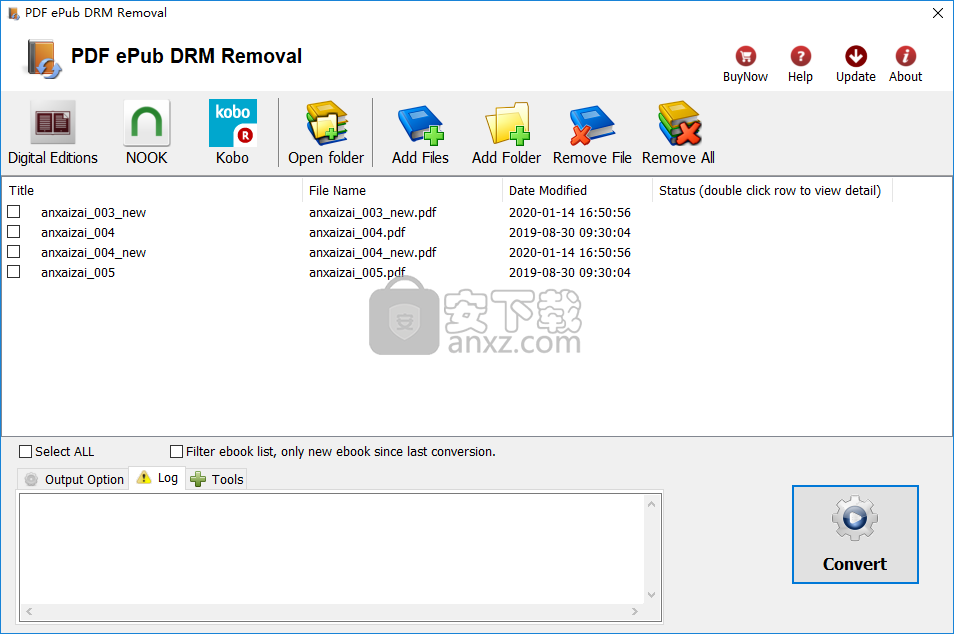Screen dimensions: 954x634
Task: Click the Status column header
Action: click(772, 190)
